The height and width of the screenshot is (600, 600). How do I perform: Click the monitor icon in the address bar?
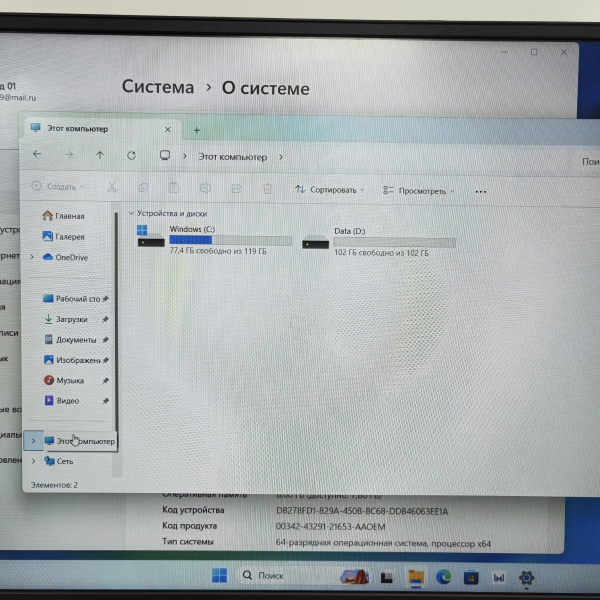tap(165, 155)
